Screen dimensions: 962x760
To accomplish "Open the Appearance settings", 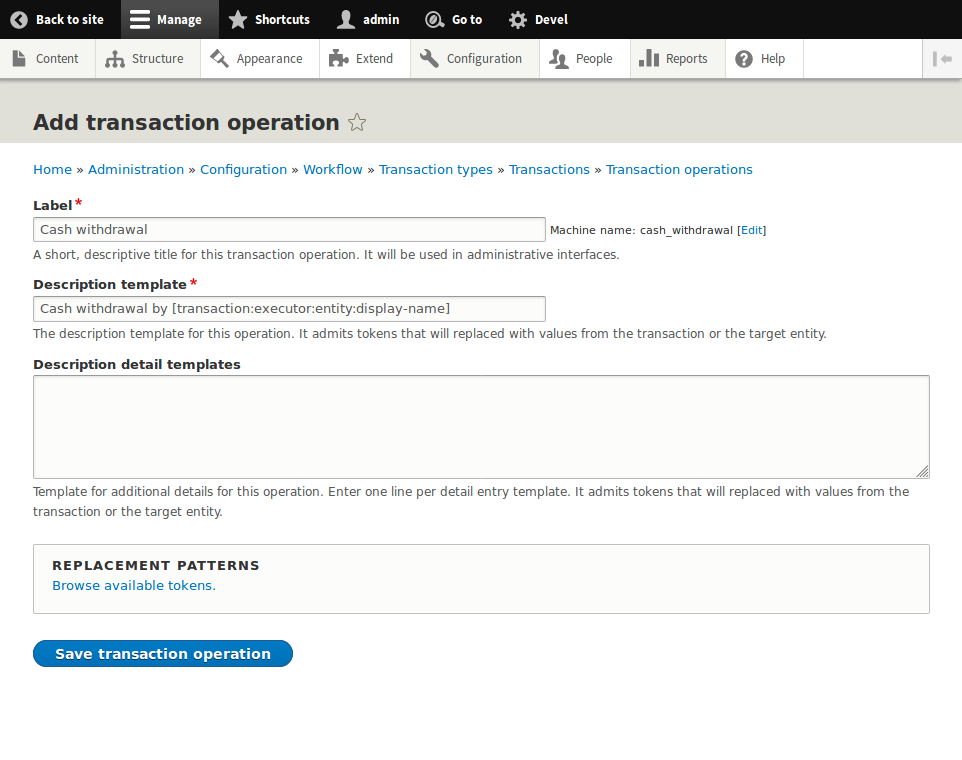I will [x=219, y=59].
